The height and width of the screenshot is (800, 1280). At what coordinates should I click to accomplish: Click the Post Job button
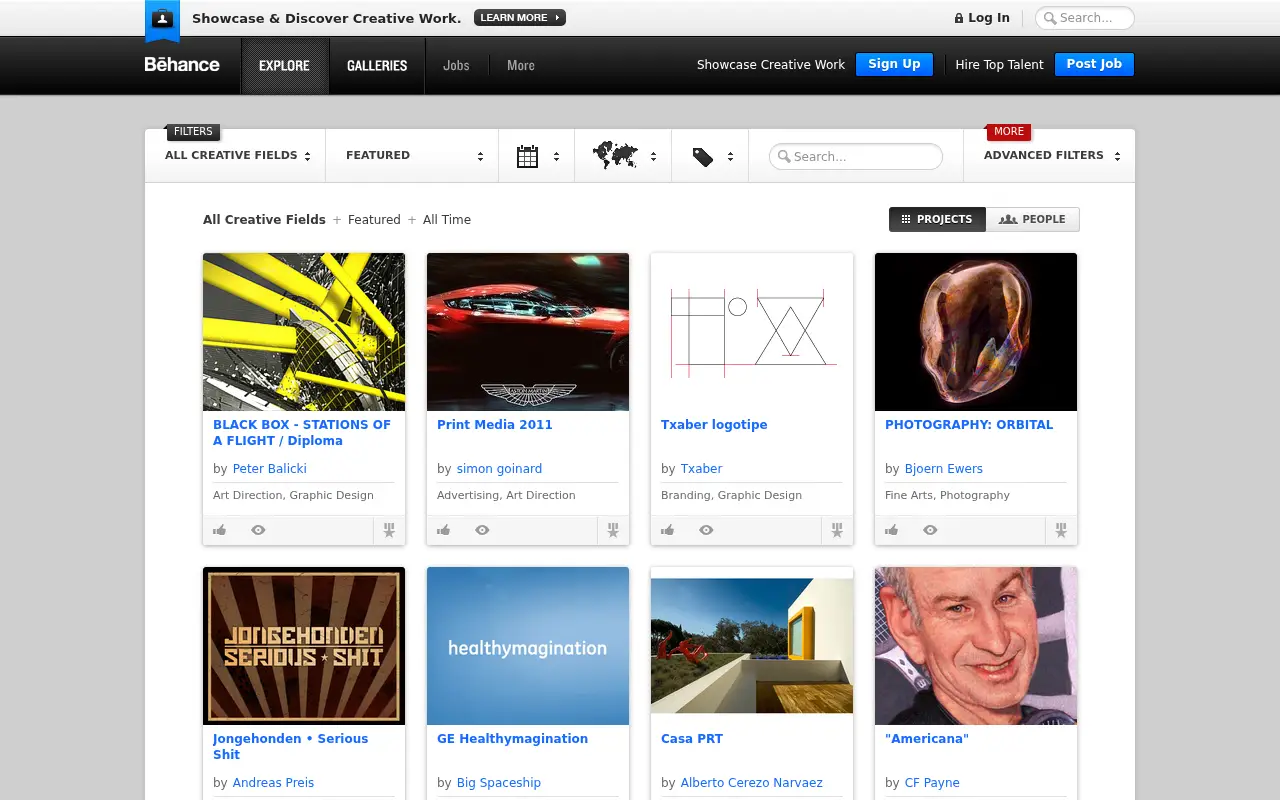coord(1094,64)
